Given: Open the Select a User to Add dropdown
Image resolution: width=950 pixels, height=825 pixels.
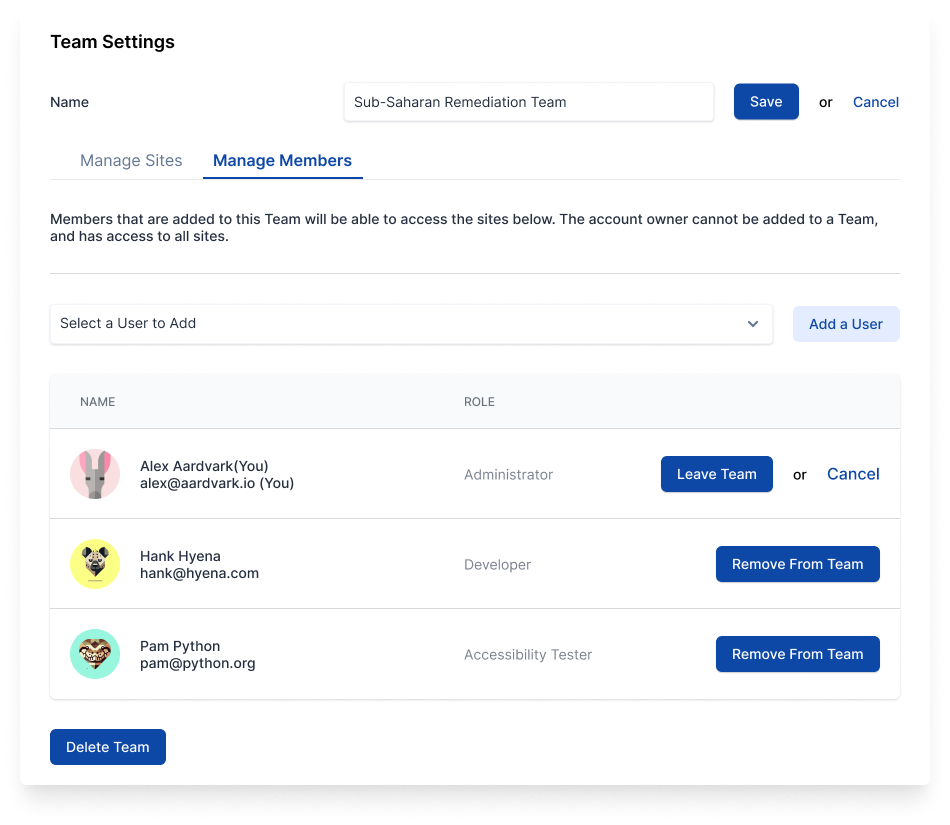Looking at the screenshot, I should pyautogui.click(x=411, y=324).
